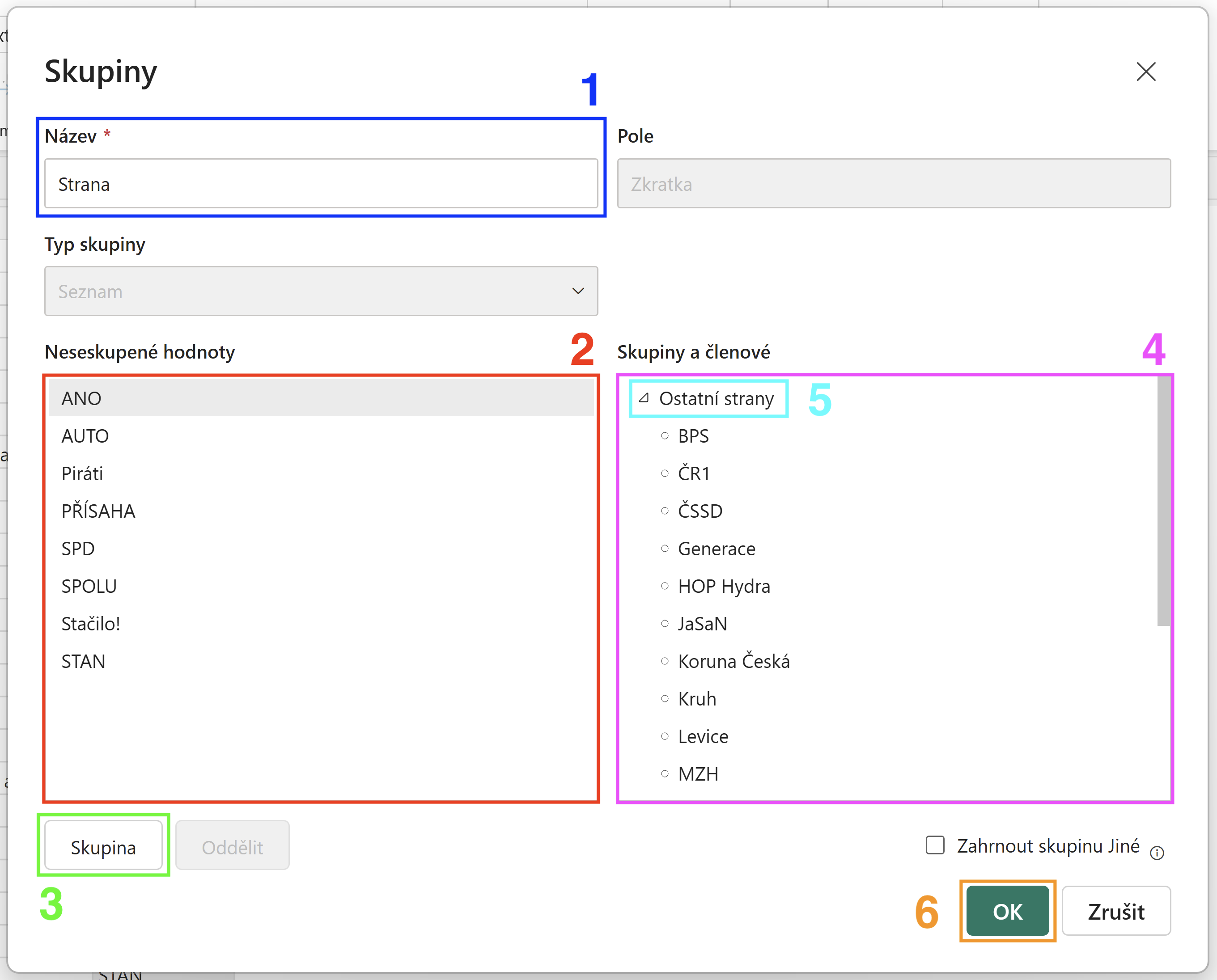
Task: Select Levice member in groups list
Action: click(703, 736)
